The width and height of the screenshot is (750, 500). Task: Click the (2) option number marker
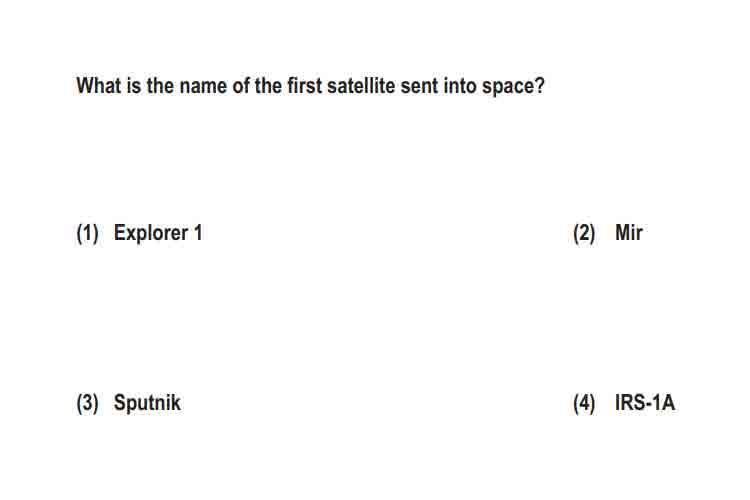584,233
